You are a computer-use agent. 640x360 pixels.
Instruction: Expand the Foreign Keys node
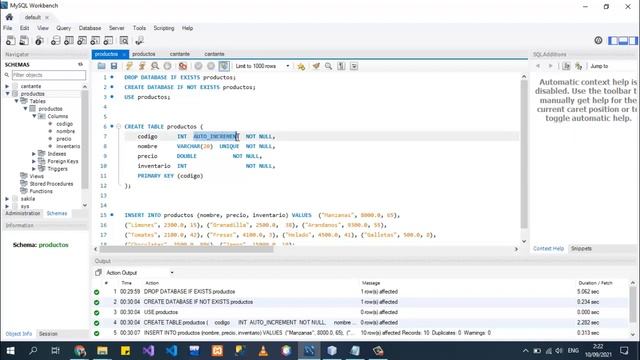(x=34, y=161)
